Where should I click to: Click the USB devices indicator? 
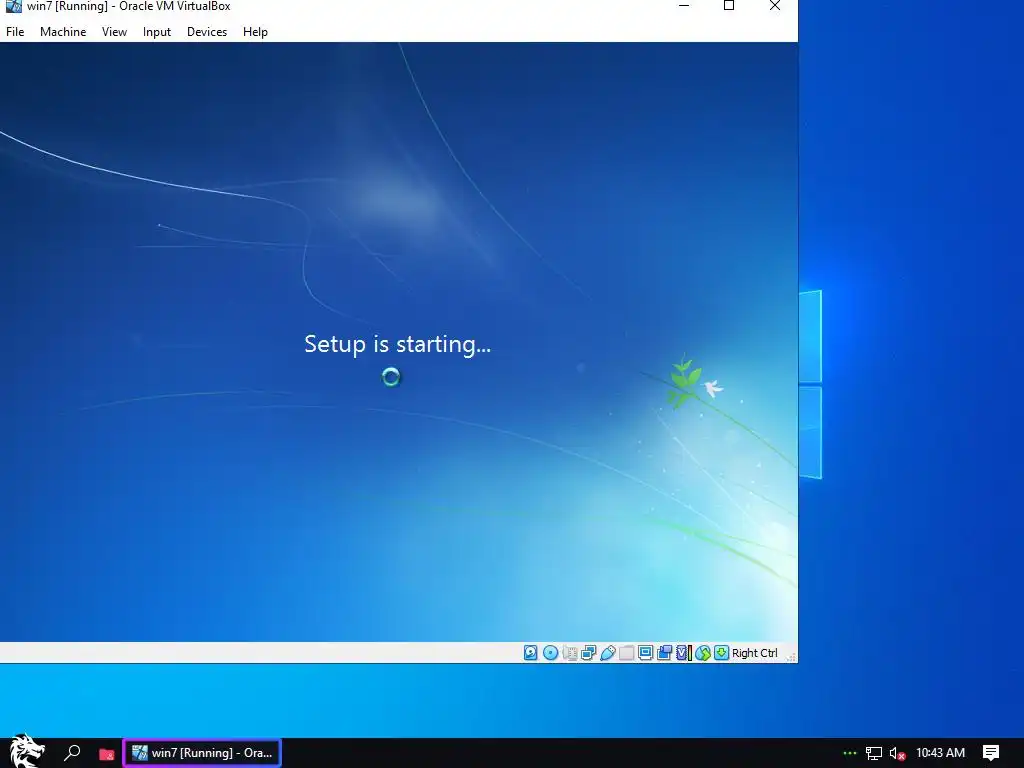tap(608, 652)
